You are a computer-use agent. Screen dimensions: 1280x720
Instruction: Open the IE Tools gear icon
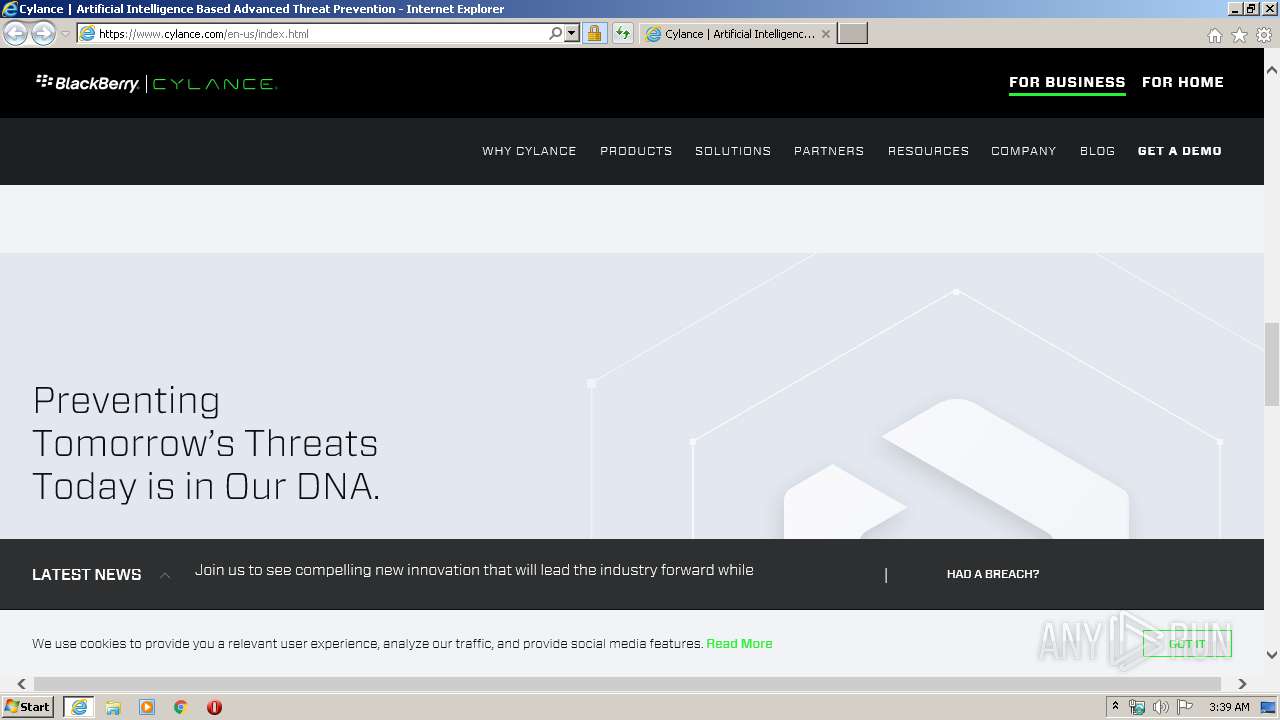(1264, 34)
